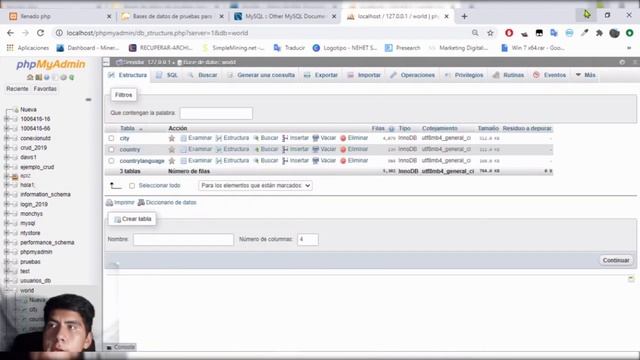Screen dimensions: 640x360
Task: Click the new table Nombre field
Action: (183, 240)
